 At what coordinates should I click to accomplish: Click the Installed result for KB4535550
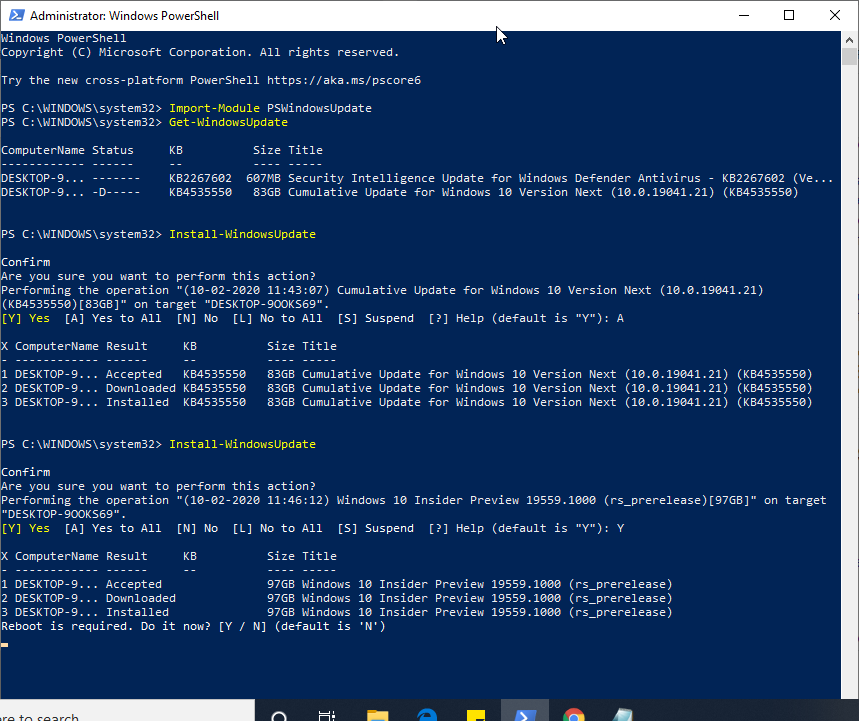138,402
